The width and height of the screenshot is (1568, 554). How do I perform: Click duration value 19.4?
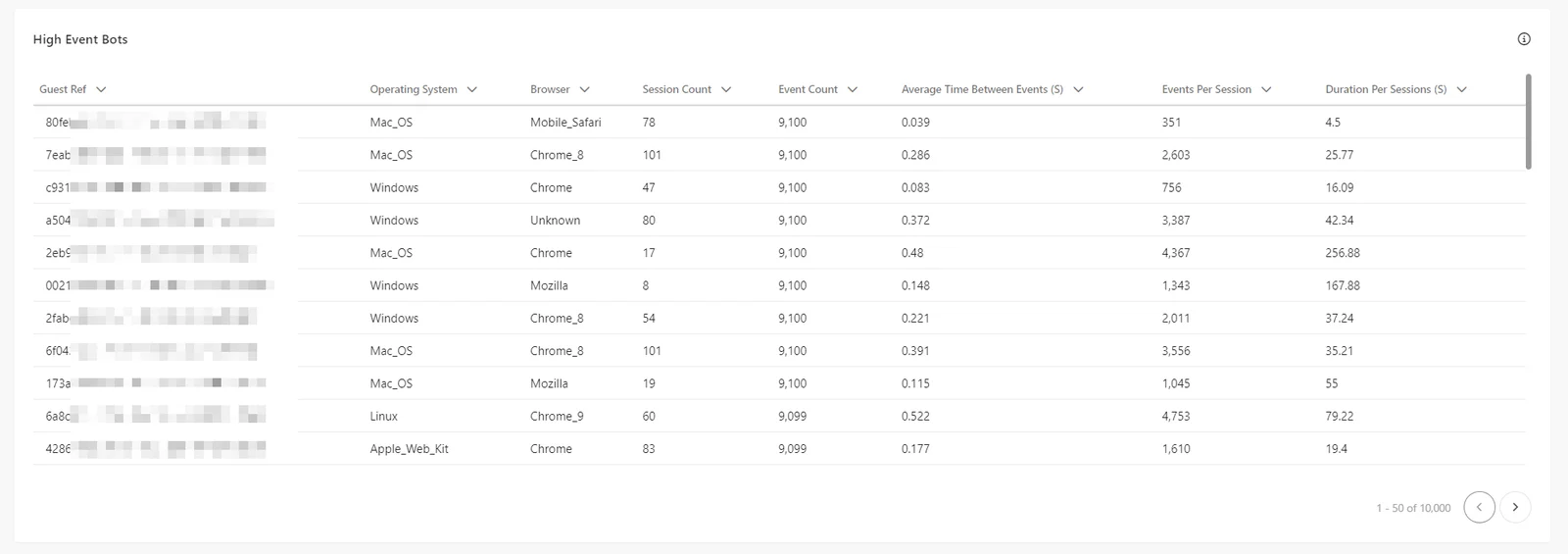1336,449
